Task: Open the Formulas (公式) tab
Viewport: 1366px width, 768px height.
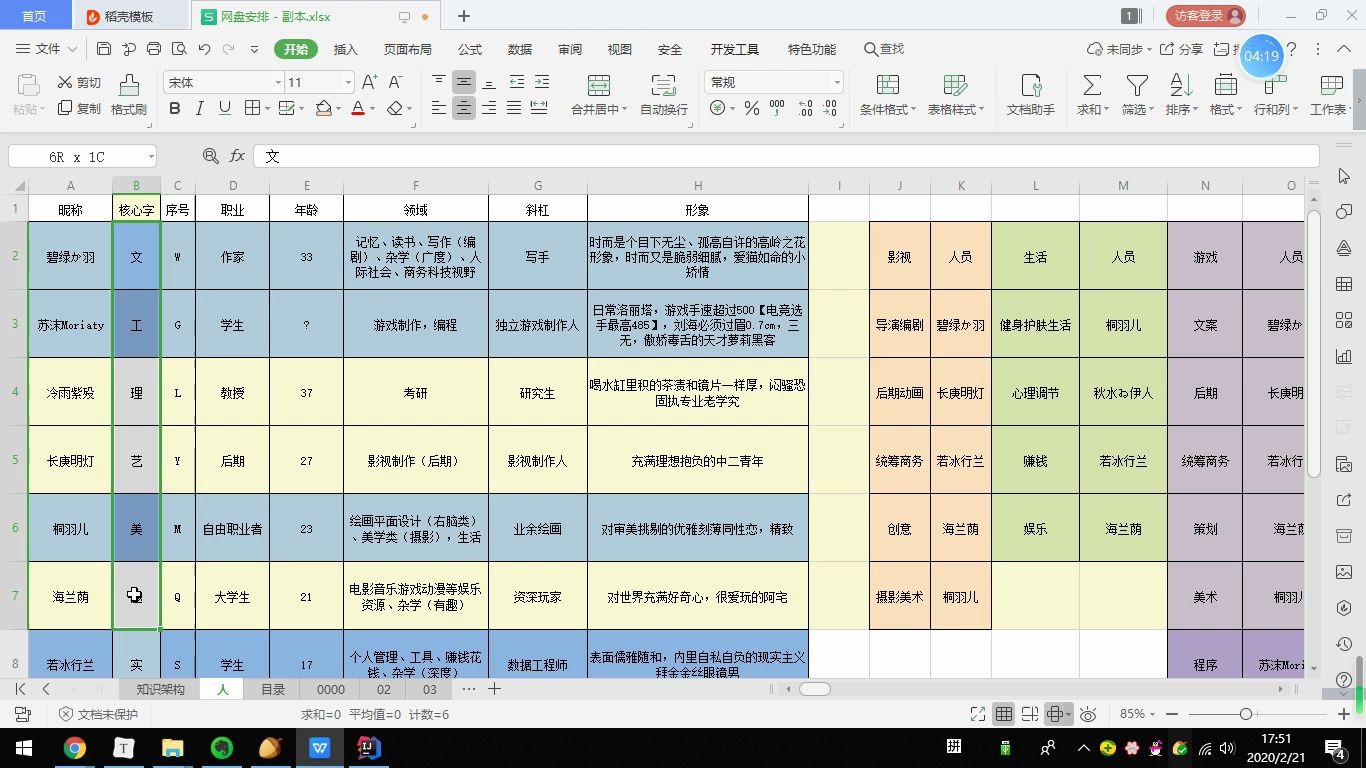Action: [x=470, y=49]
